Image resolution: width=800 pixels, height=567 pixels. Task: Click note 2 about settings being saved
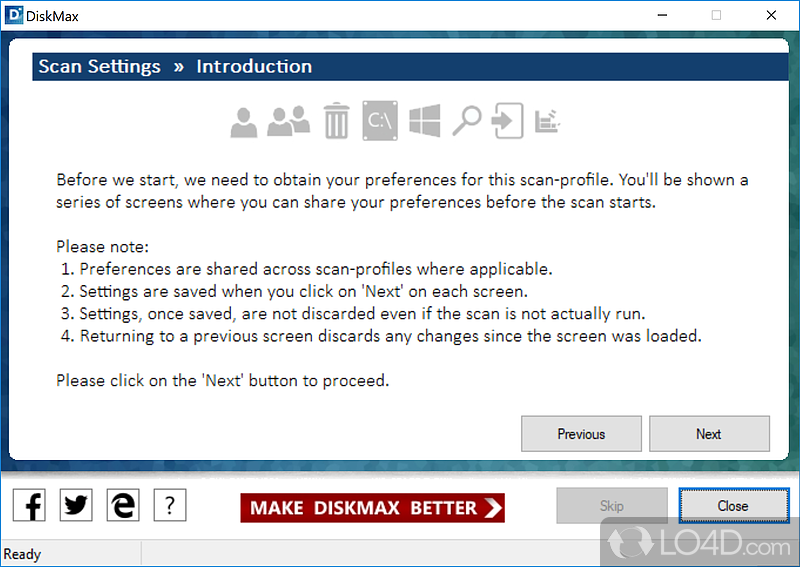pos(294,291)
